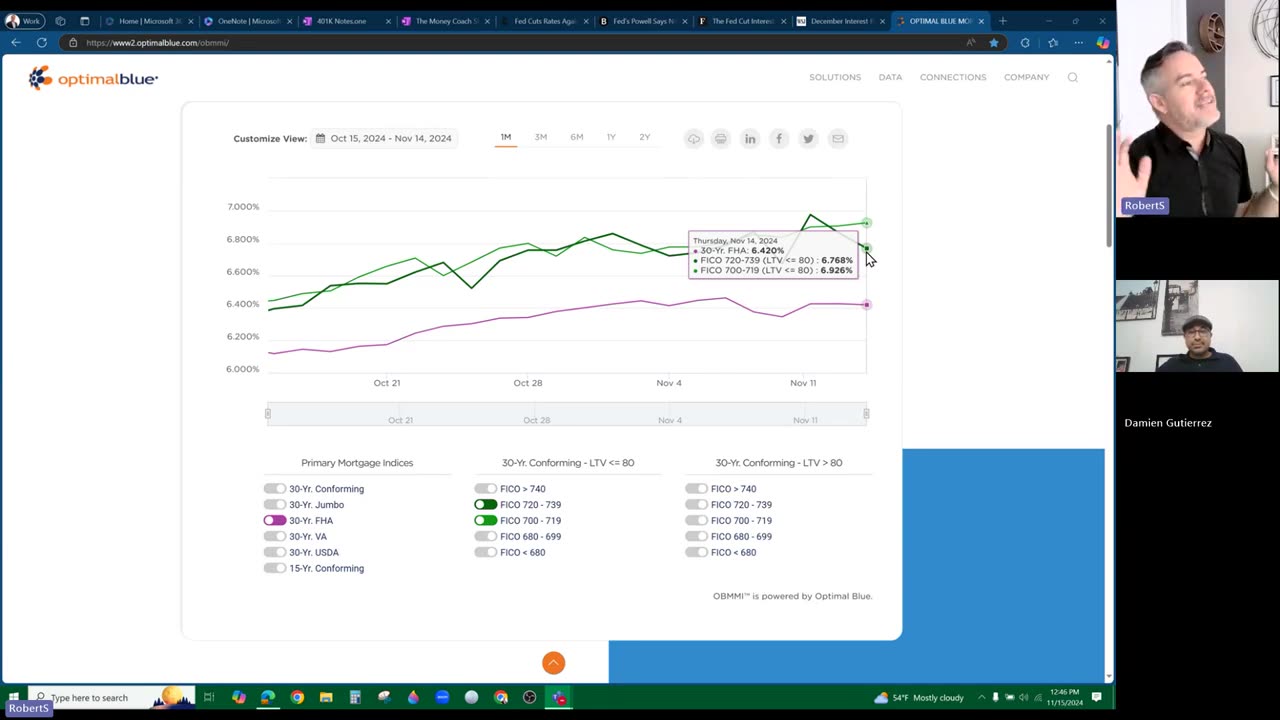Image resolution: width=1280 pixels, height=720 pixels.
Task: Open Edge settings and more menu
Action: click(x=1078, y=43)
